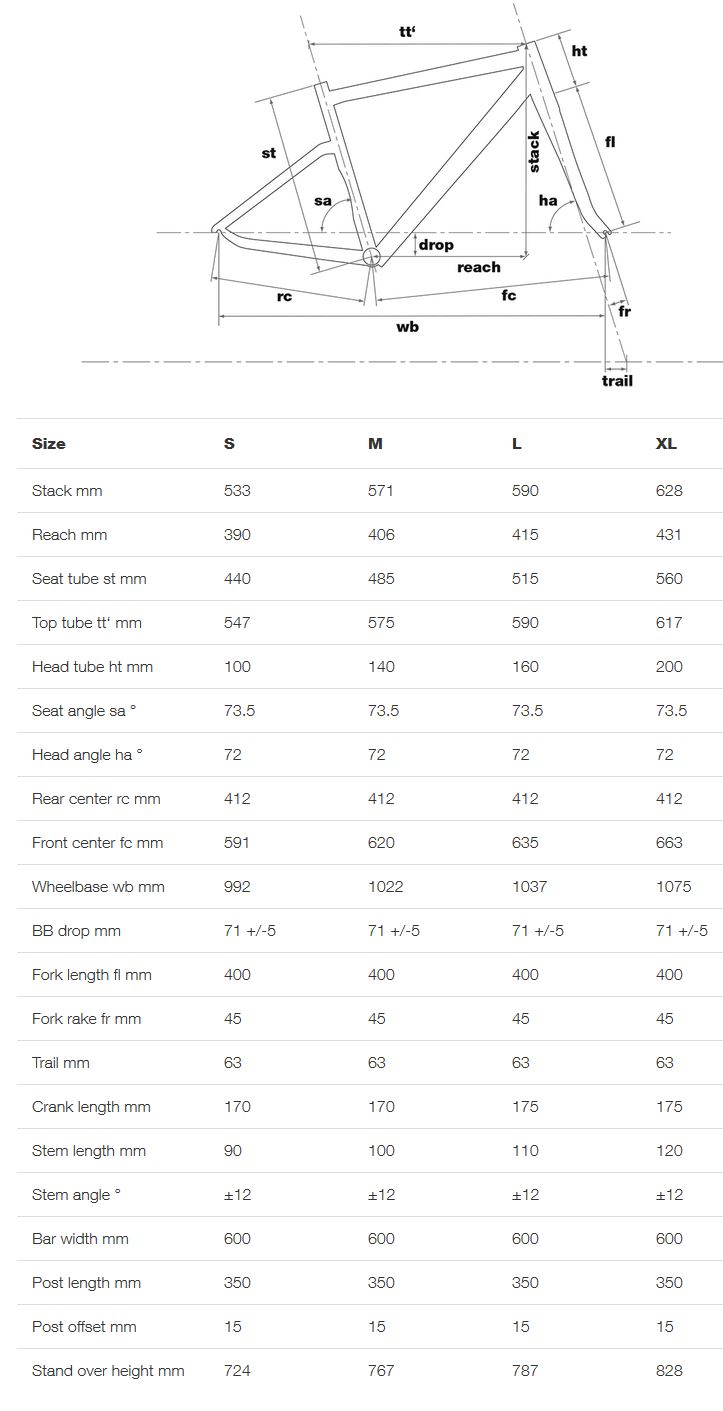Select the Reach mm row label

pos(69,535)
